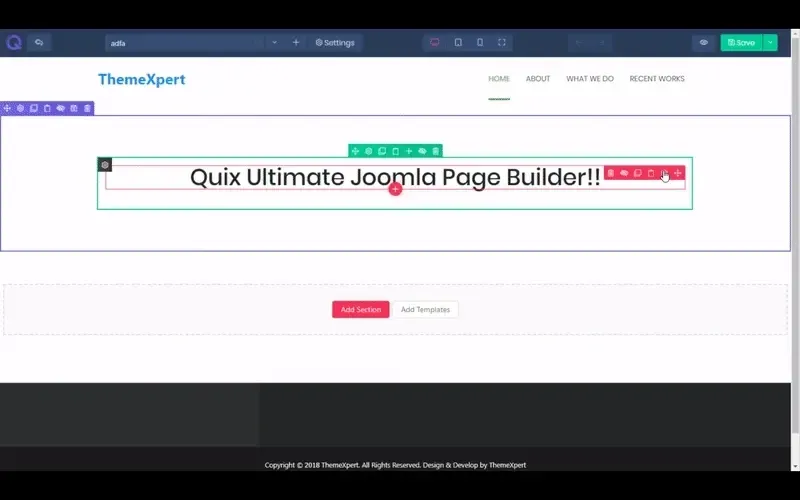Click the red toolbar icon under the cursor
800x500 pixels.
pyautogui.click(x=664, y=173)
